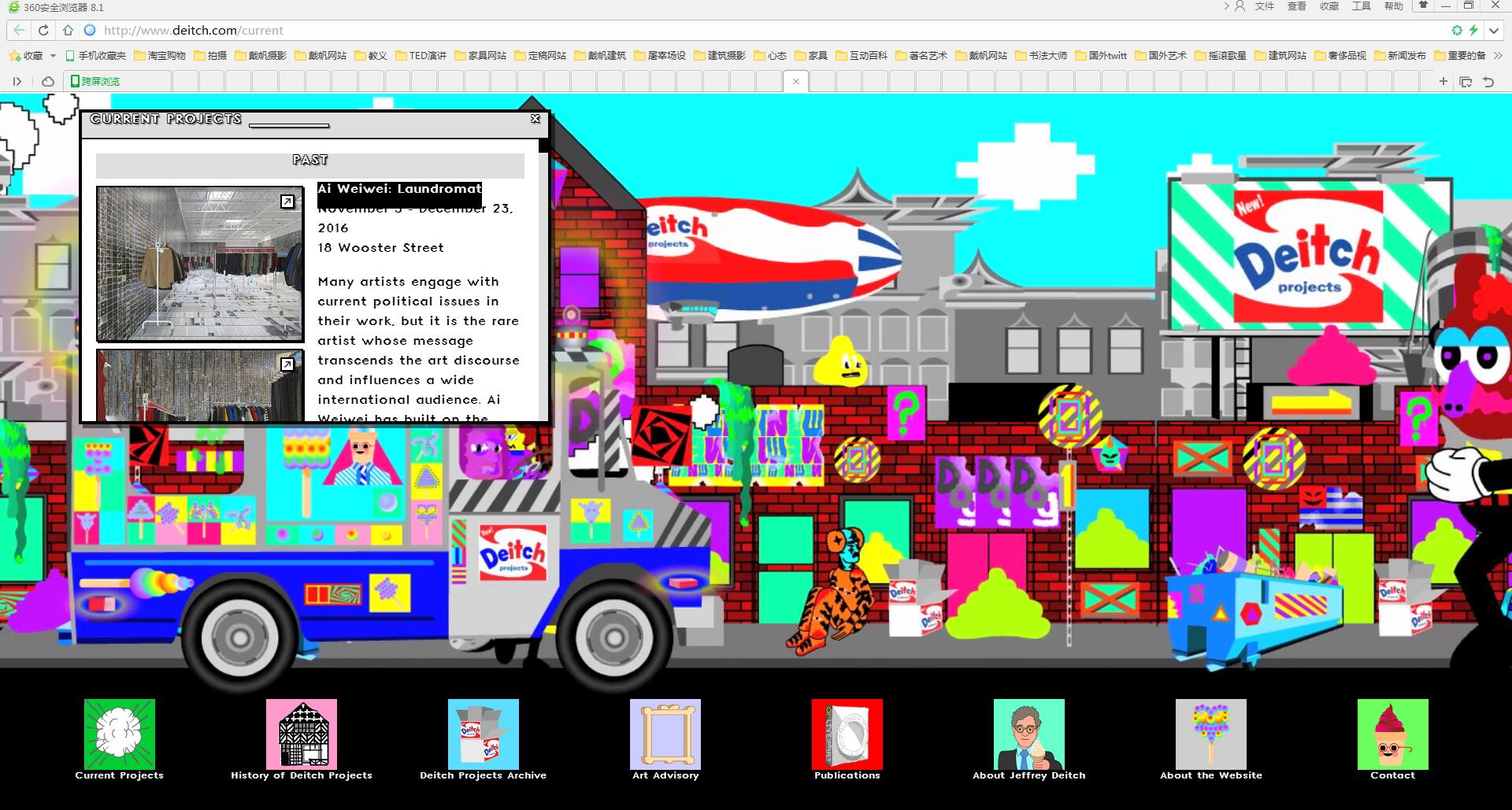Open the 工具 menu
1512x810 pixels.
pos(1362,6)
